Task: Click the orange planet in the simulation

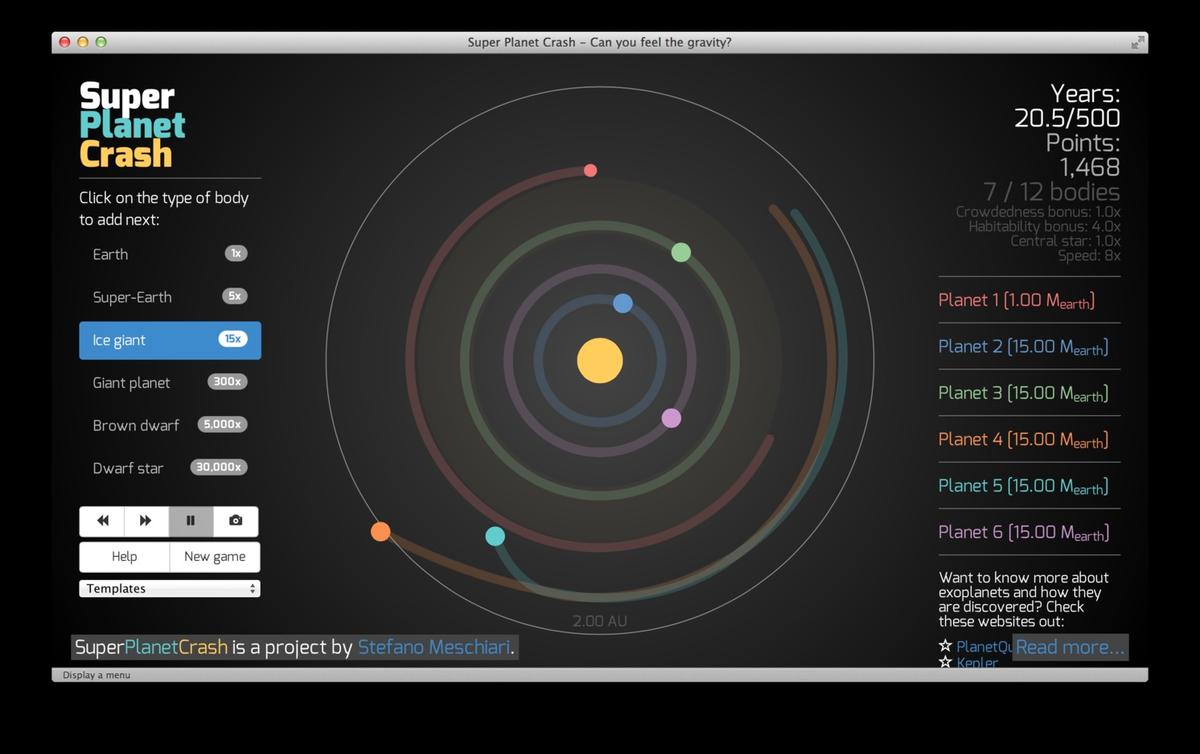Action: pyautogui.click(x=380, y=531)
